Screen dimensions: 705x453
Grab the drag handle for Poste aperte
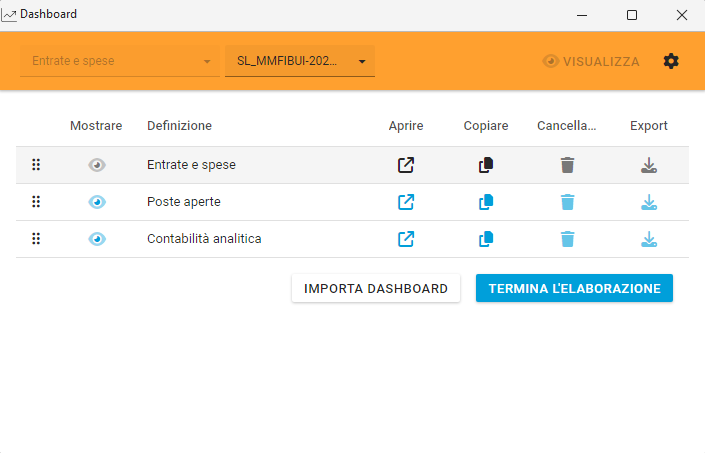point(36,202)
